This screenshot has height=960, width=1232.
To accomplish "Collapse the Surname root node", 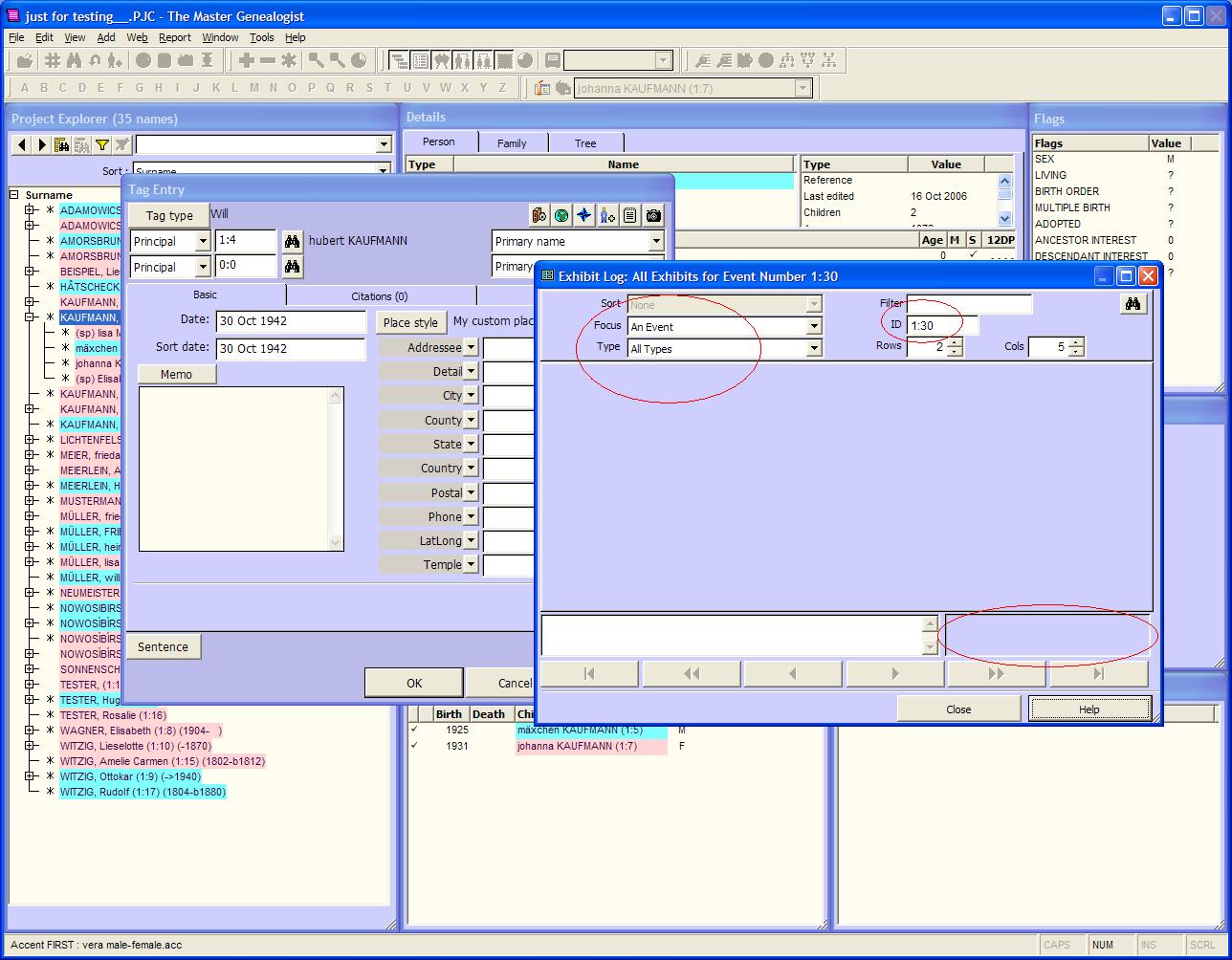I will (14, 194).
